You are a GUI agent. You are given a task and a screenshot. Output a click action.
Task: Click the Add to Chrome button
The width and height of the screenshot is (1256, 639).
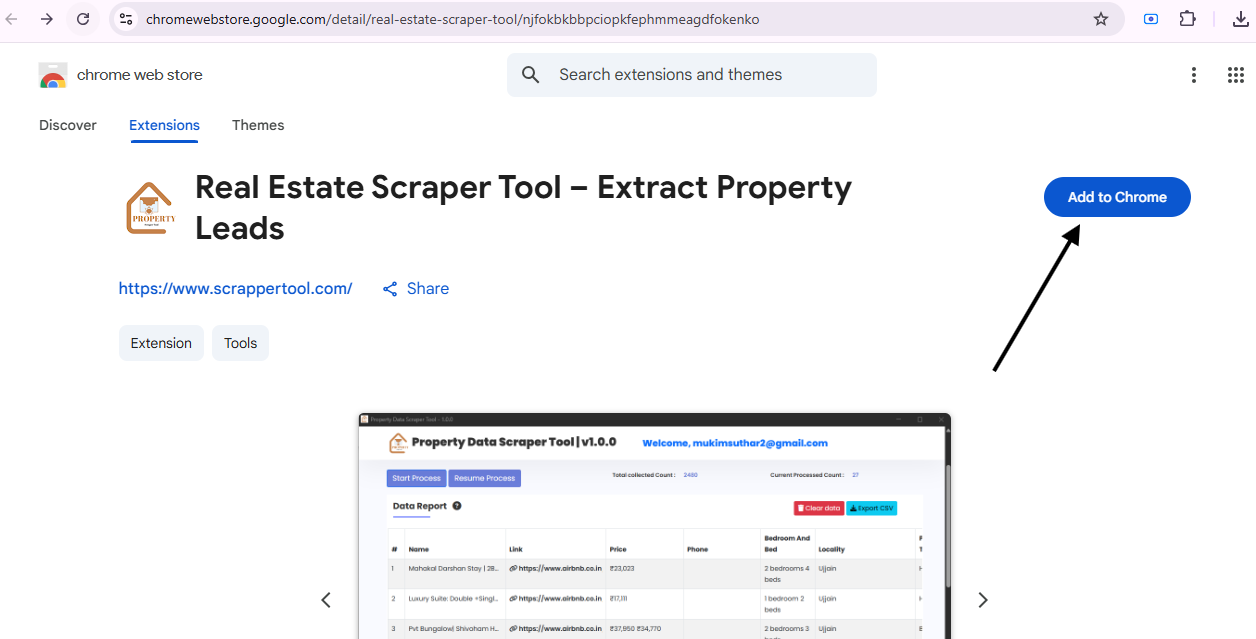1117,197
